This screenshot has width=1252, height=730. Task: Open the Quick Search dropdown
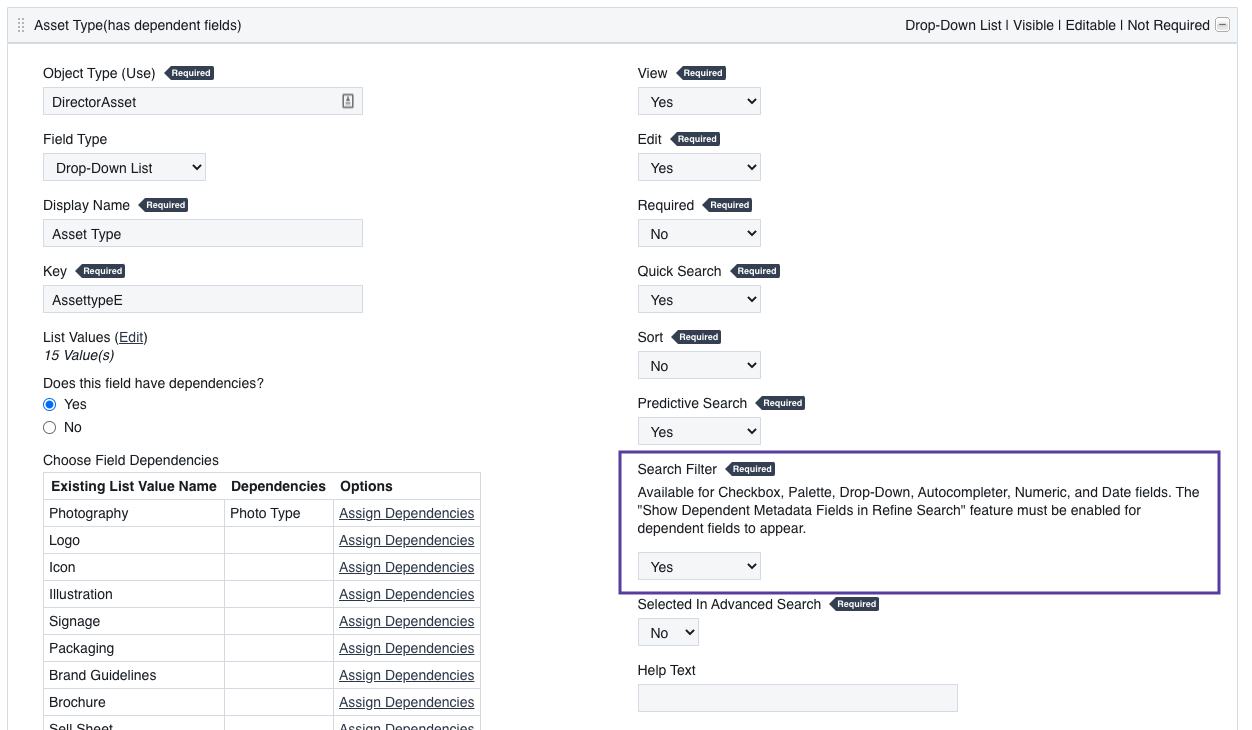[x=699, y=298]
